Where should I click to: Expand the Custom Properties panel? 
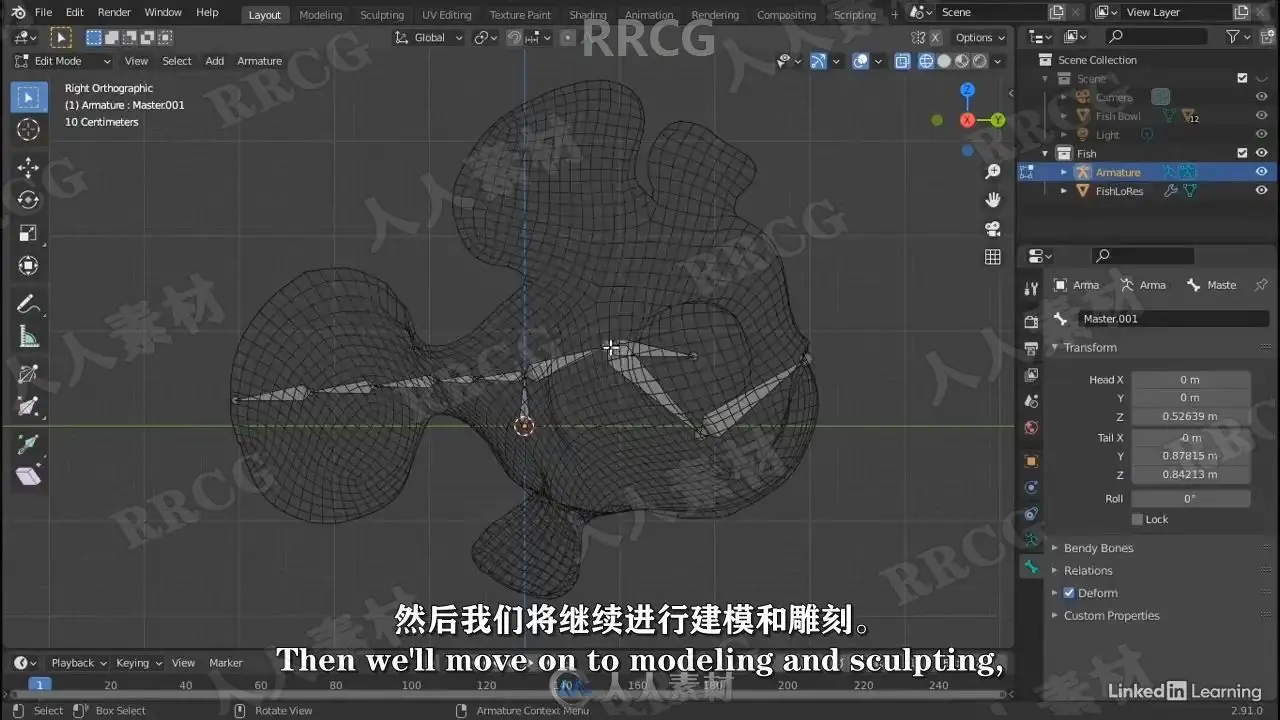tap(1111, 616)
